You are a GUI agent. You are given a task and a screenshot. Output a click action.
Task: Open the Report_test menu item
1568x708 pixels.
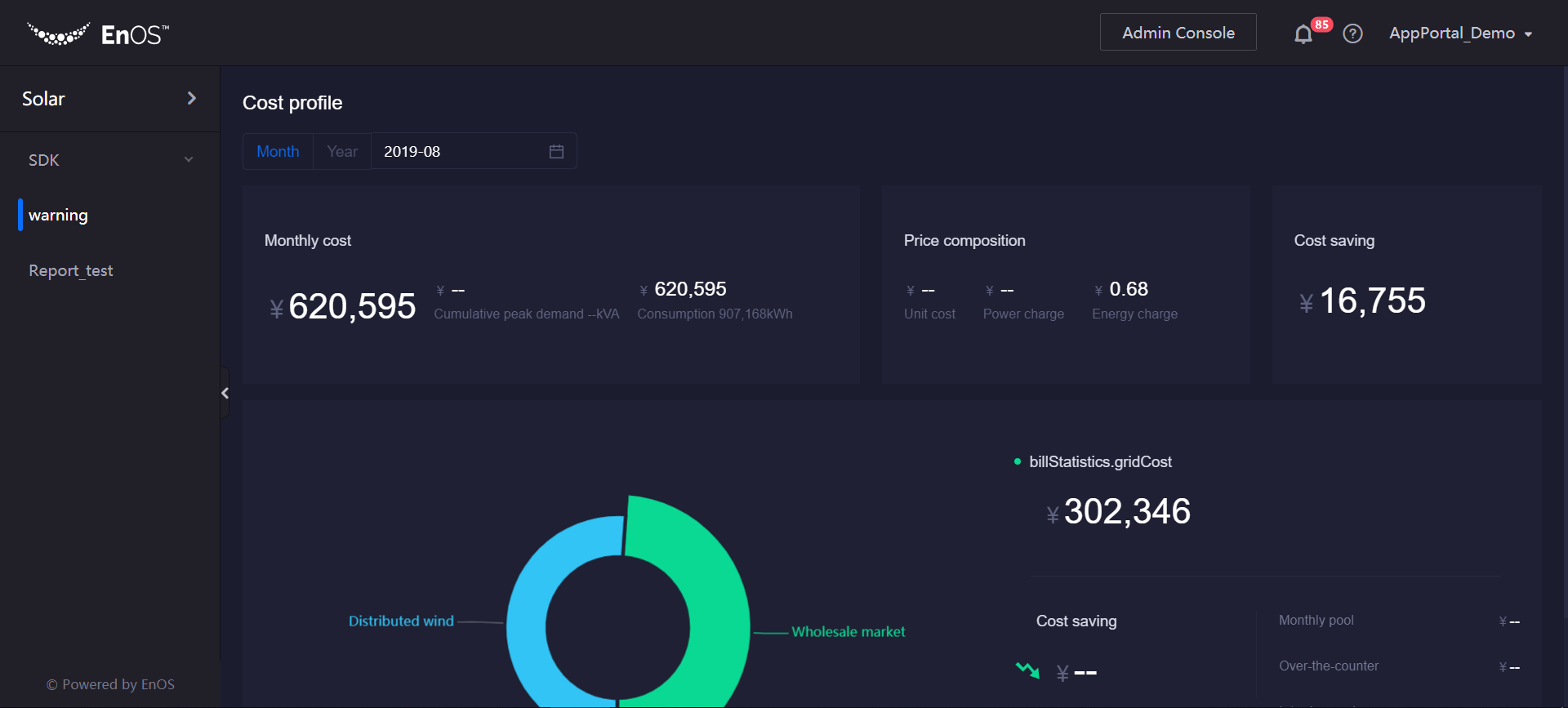coord(71,271)
